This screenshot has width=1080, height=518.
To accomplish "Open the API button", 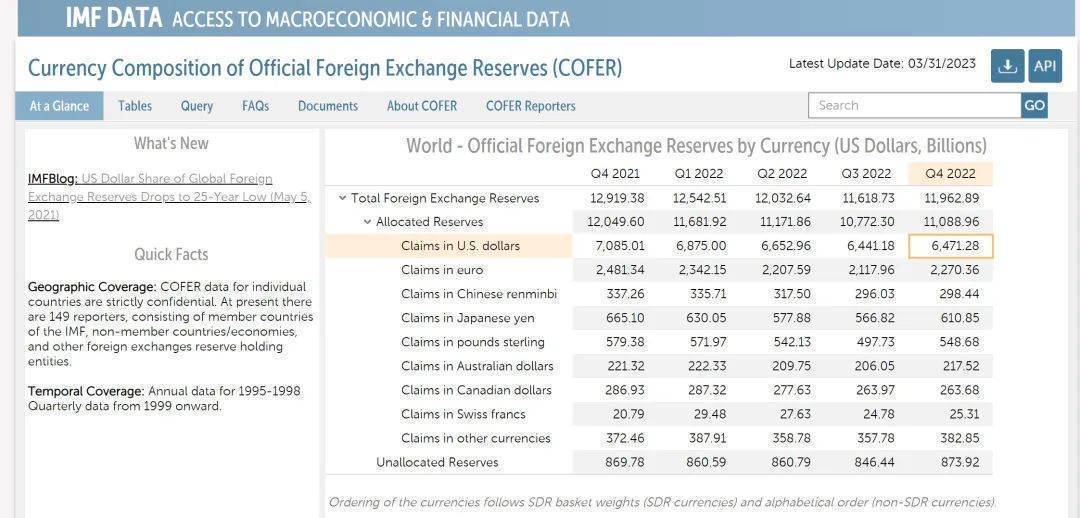I will tap(1045, 66).
